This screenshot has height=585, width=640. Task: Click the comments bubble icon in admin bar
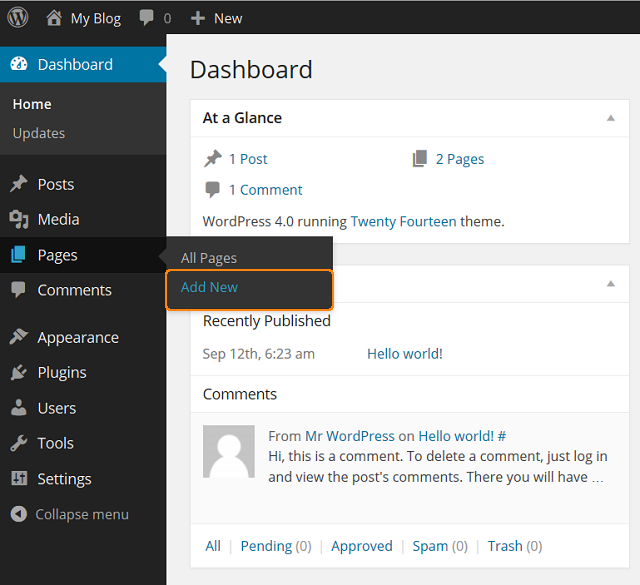pyautogui.click(x=146, y=18)
